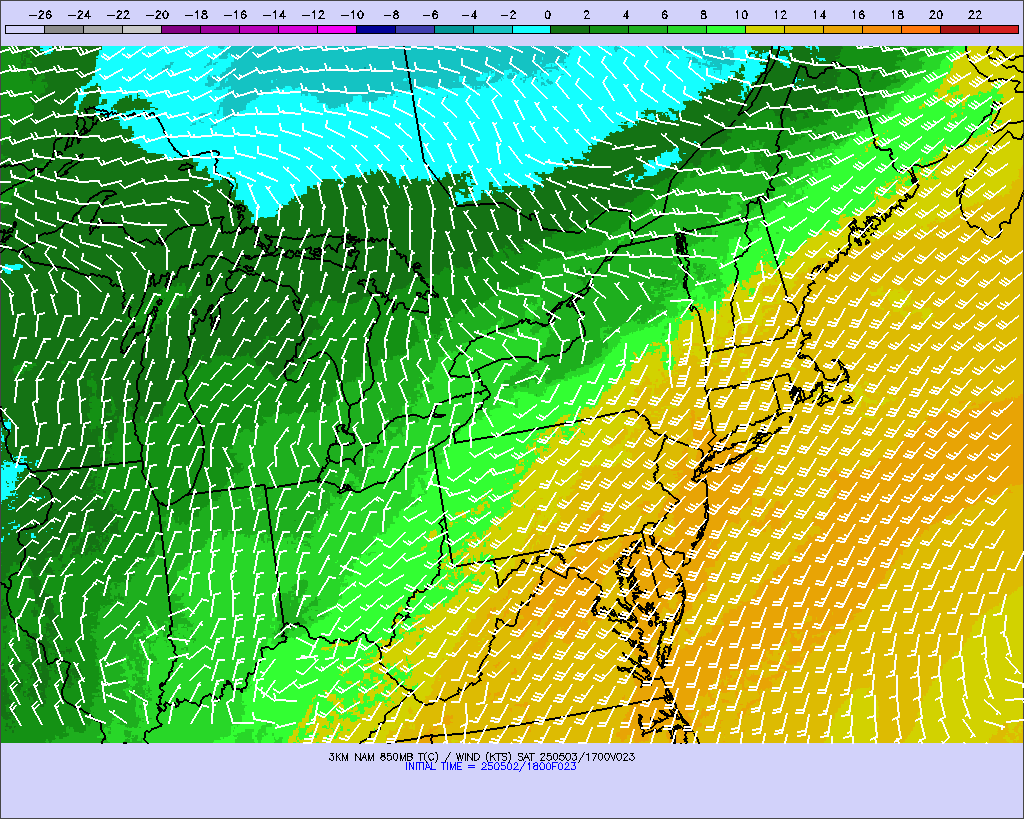Viewport: 1024px width, 819px height.
Task: Click the dark green swatch between 0 and 2
Action: 570,29
